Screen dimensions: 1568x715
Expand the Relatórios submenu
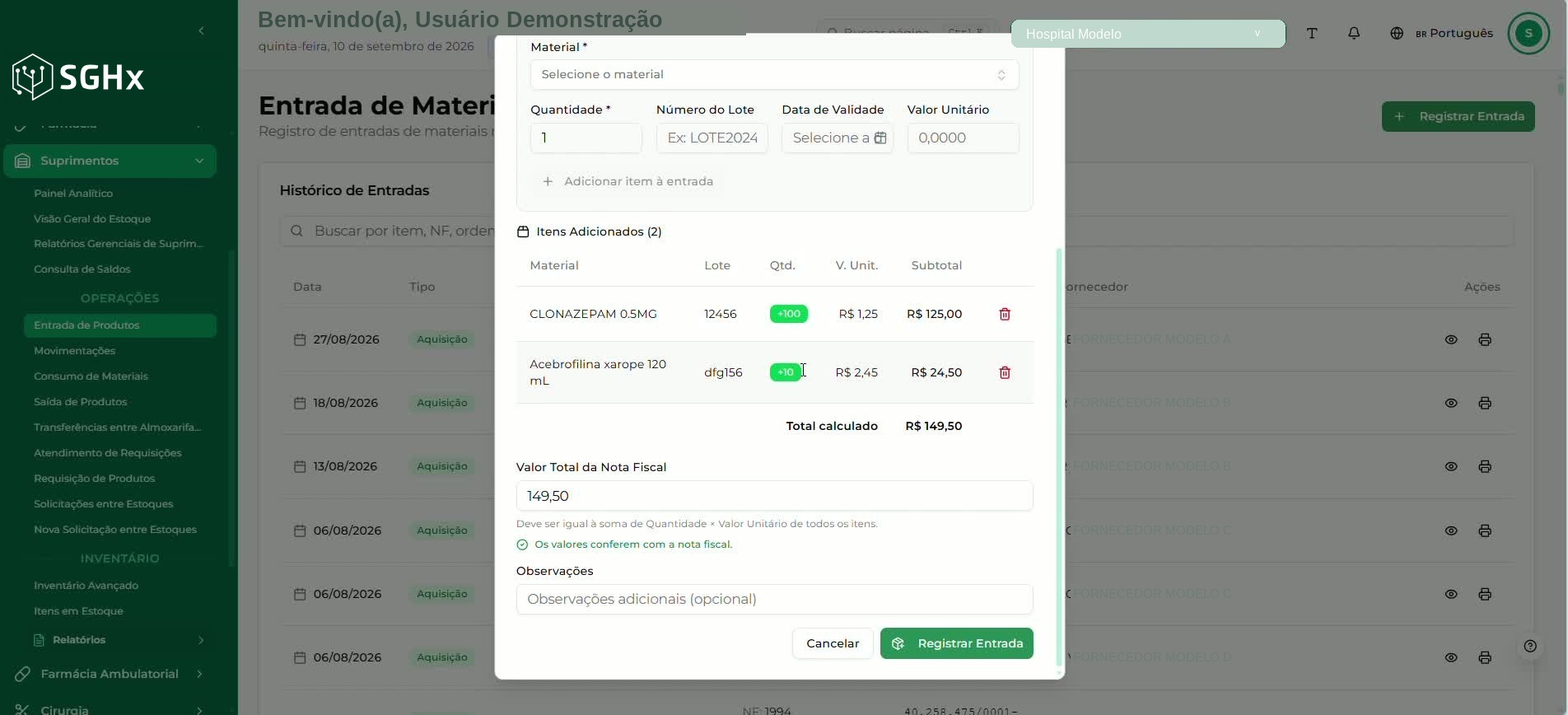click(119, 640)
